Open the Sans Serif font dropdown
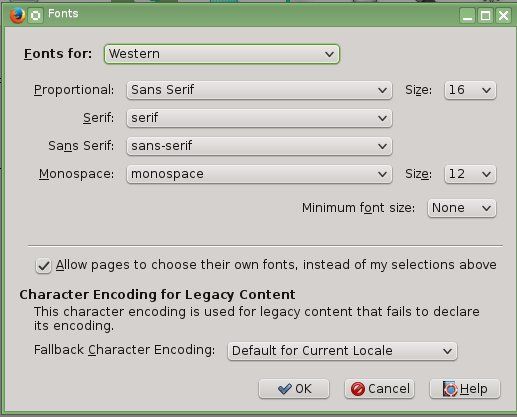This screenshot has height=417, width=517. 259,146
